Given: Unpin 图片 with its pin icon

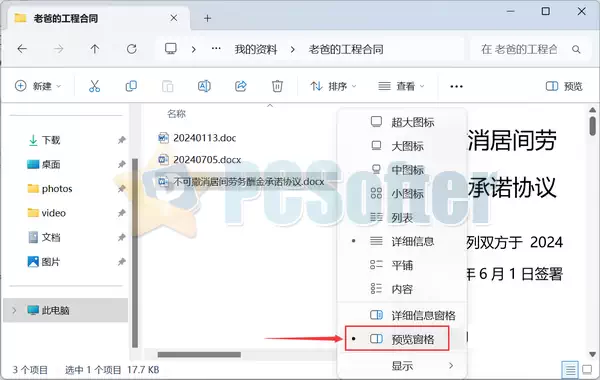Looking at the screenshot, I should 121,262.
